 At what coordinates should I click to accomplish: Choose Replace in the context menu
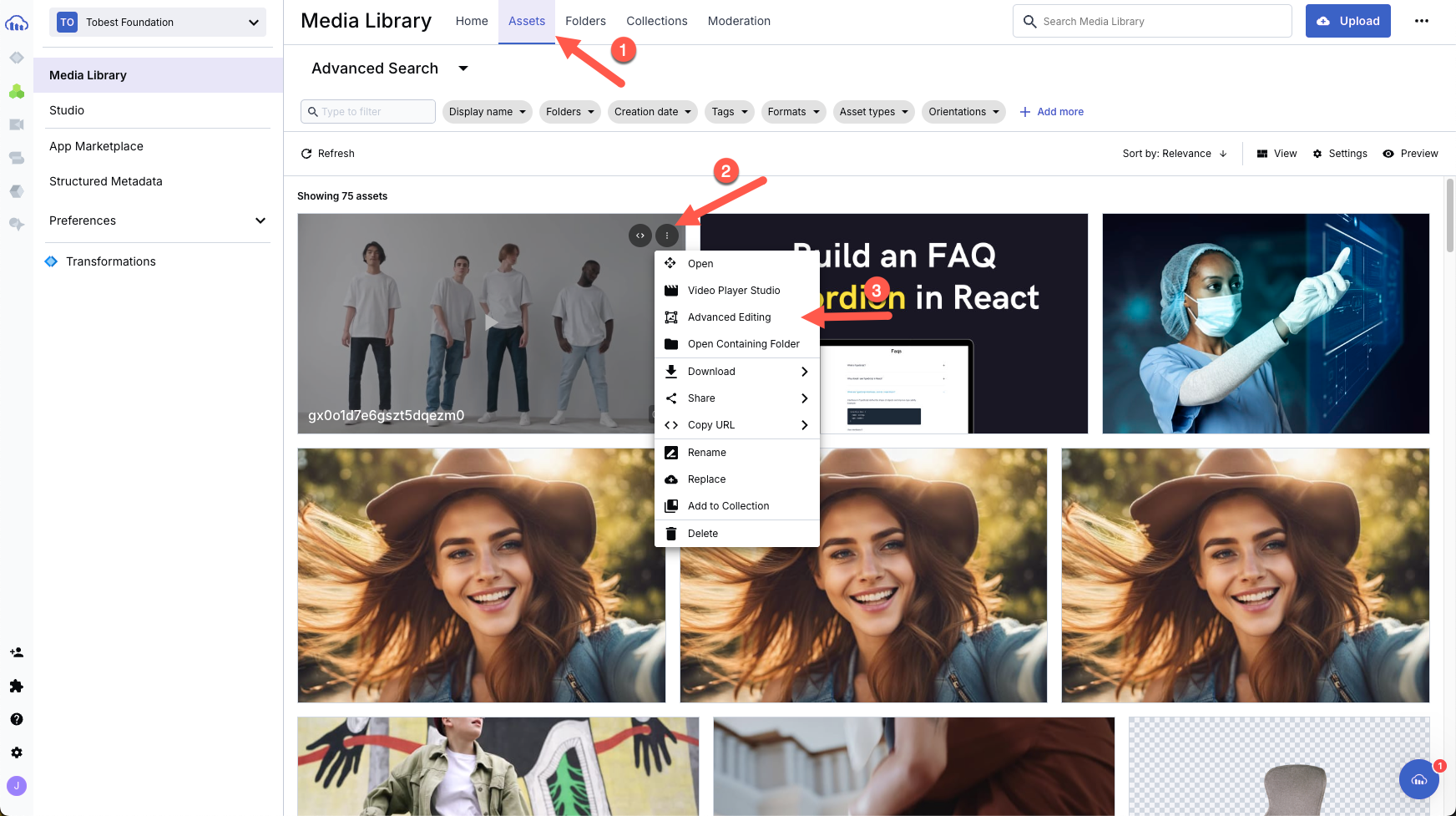click(x=737, y=479)
